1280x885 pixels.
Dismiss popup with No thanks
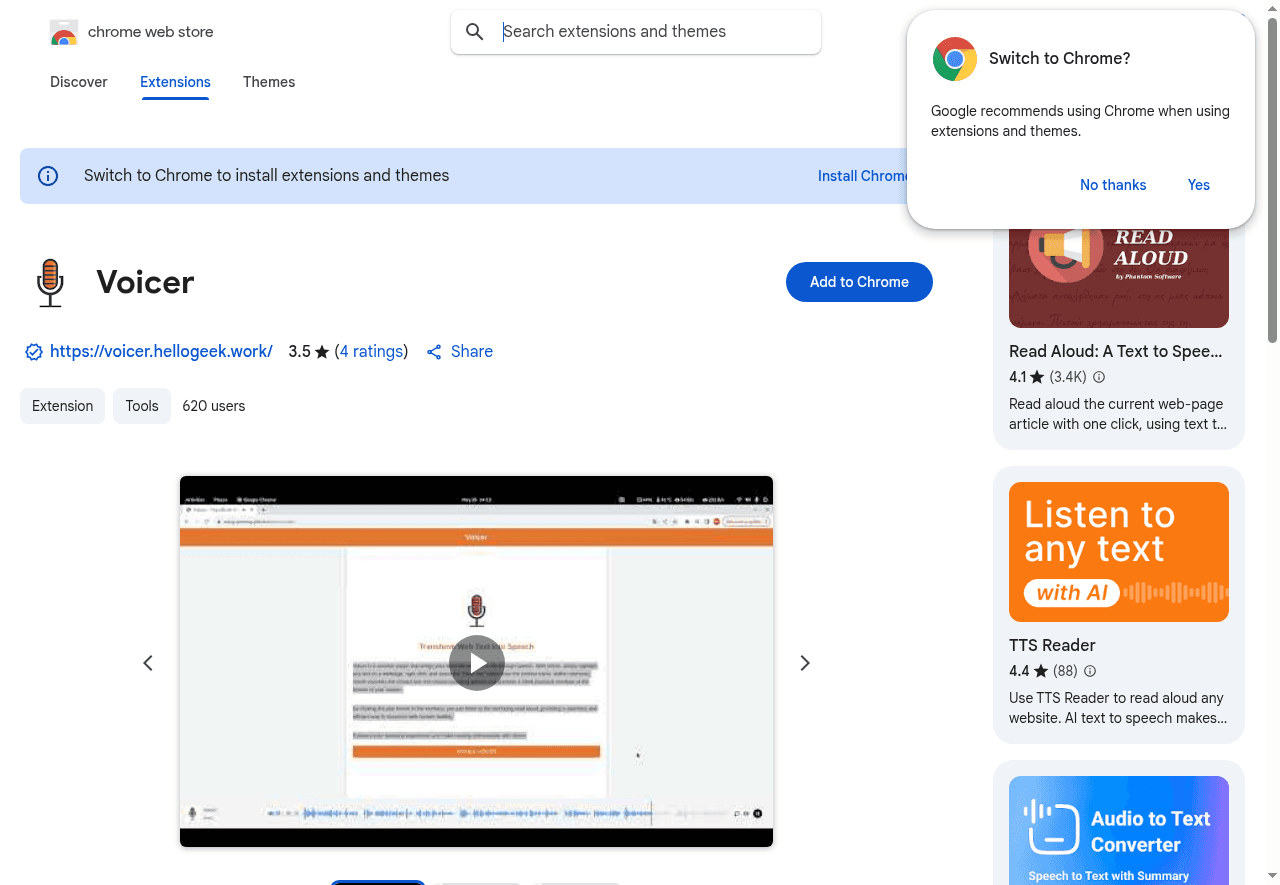[x=1113, y=185]
